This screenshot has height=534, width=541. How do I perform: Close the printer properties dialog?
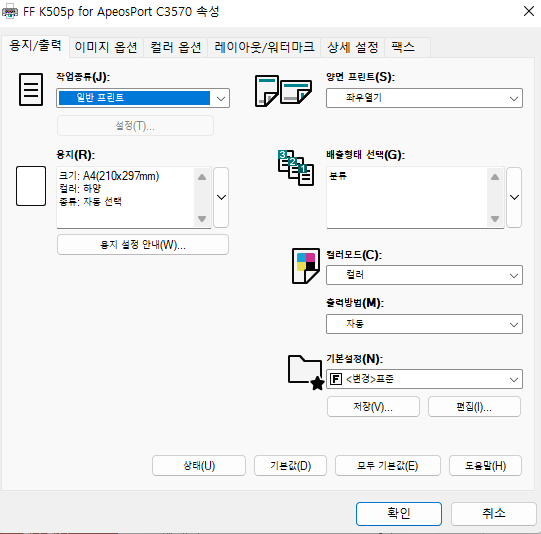pos(529,11)
